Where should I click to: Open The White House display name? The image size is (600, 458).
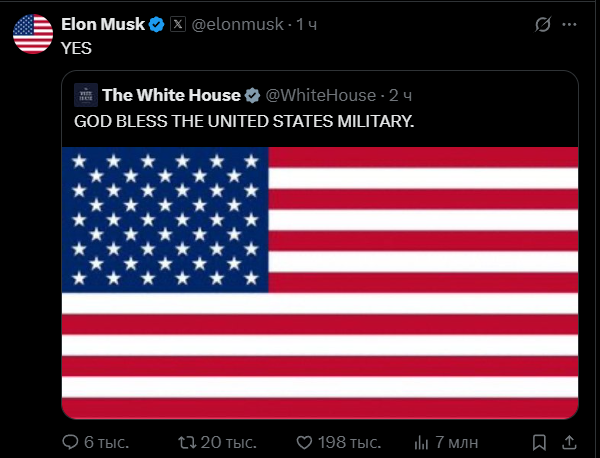171,95
